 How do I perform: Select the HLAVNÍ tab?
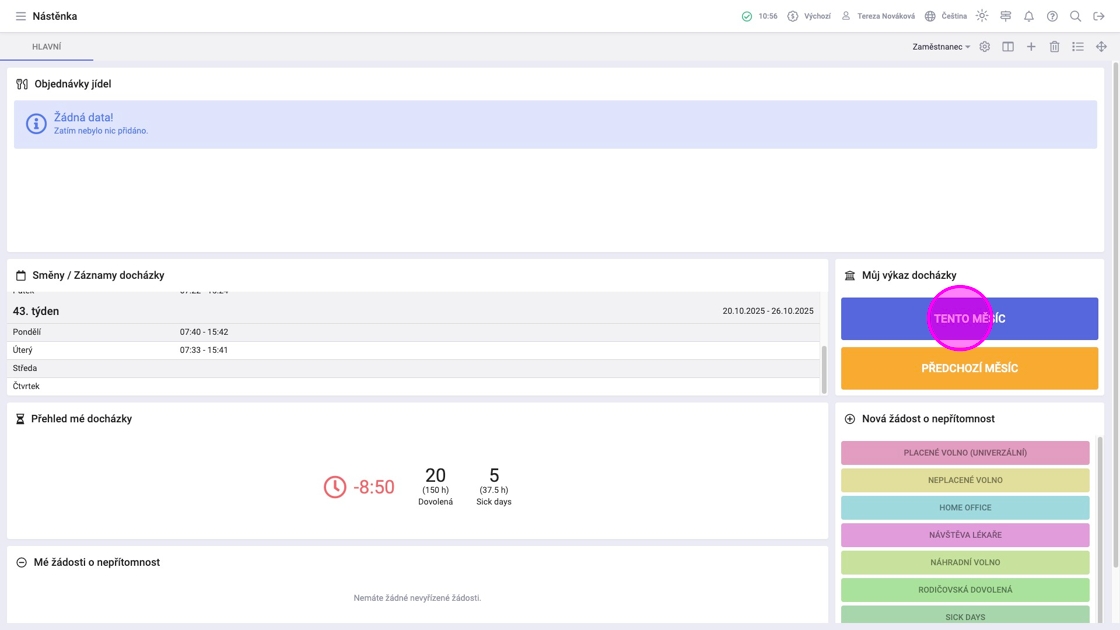pyautogui.click(x=46, y=46)
